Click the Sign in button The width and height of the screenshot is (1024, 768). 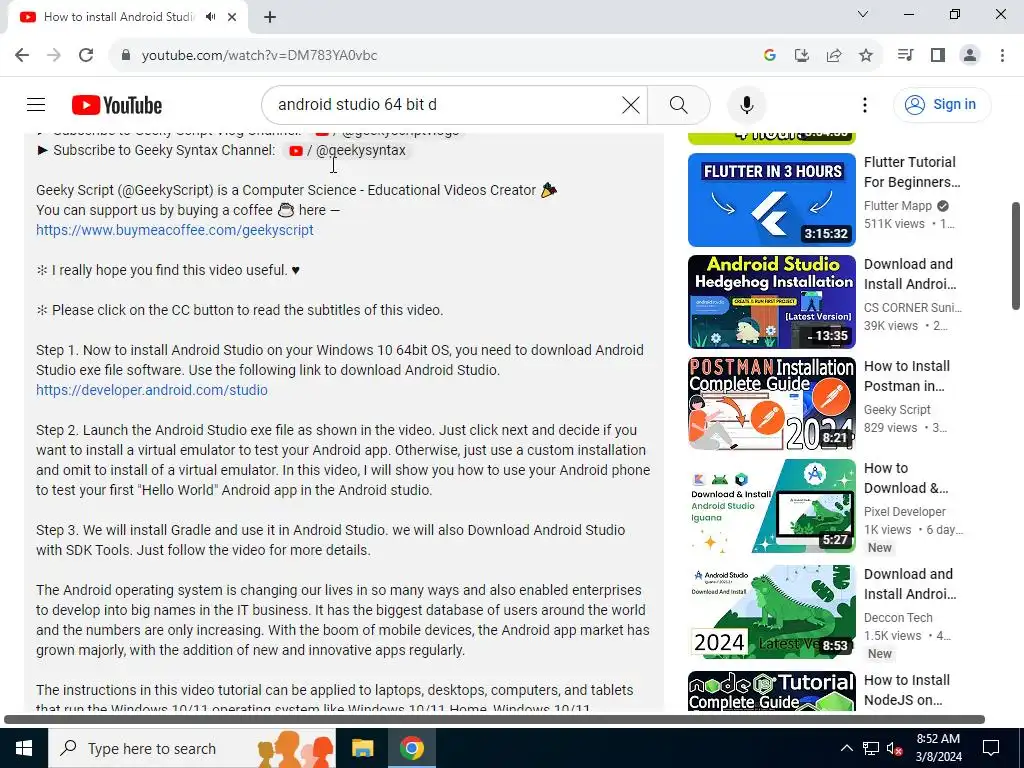942,104
